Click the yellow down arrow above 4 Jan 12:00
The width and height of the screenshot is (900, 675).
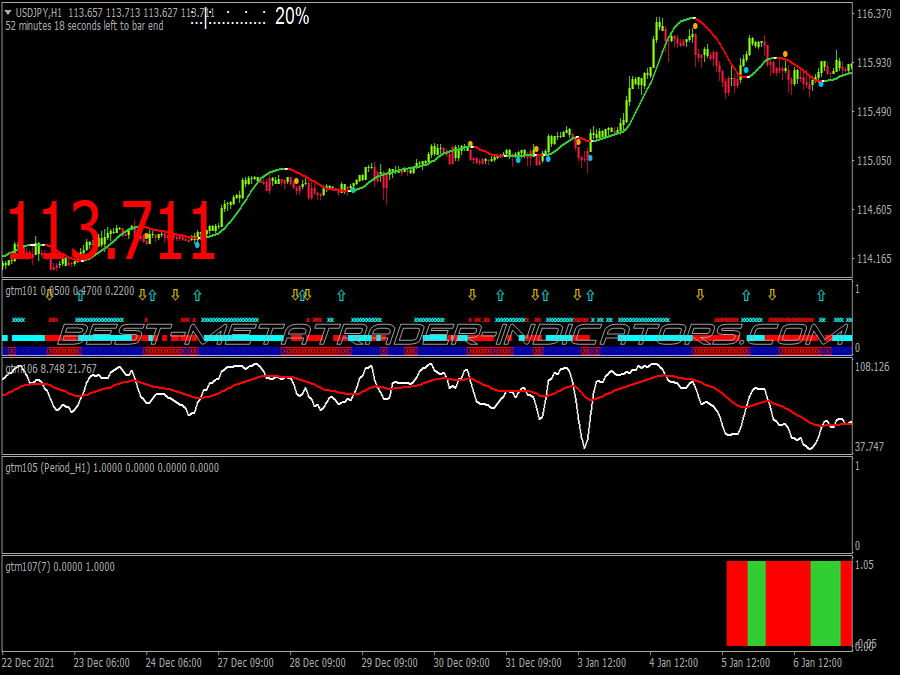click(700, 295)
